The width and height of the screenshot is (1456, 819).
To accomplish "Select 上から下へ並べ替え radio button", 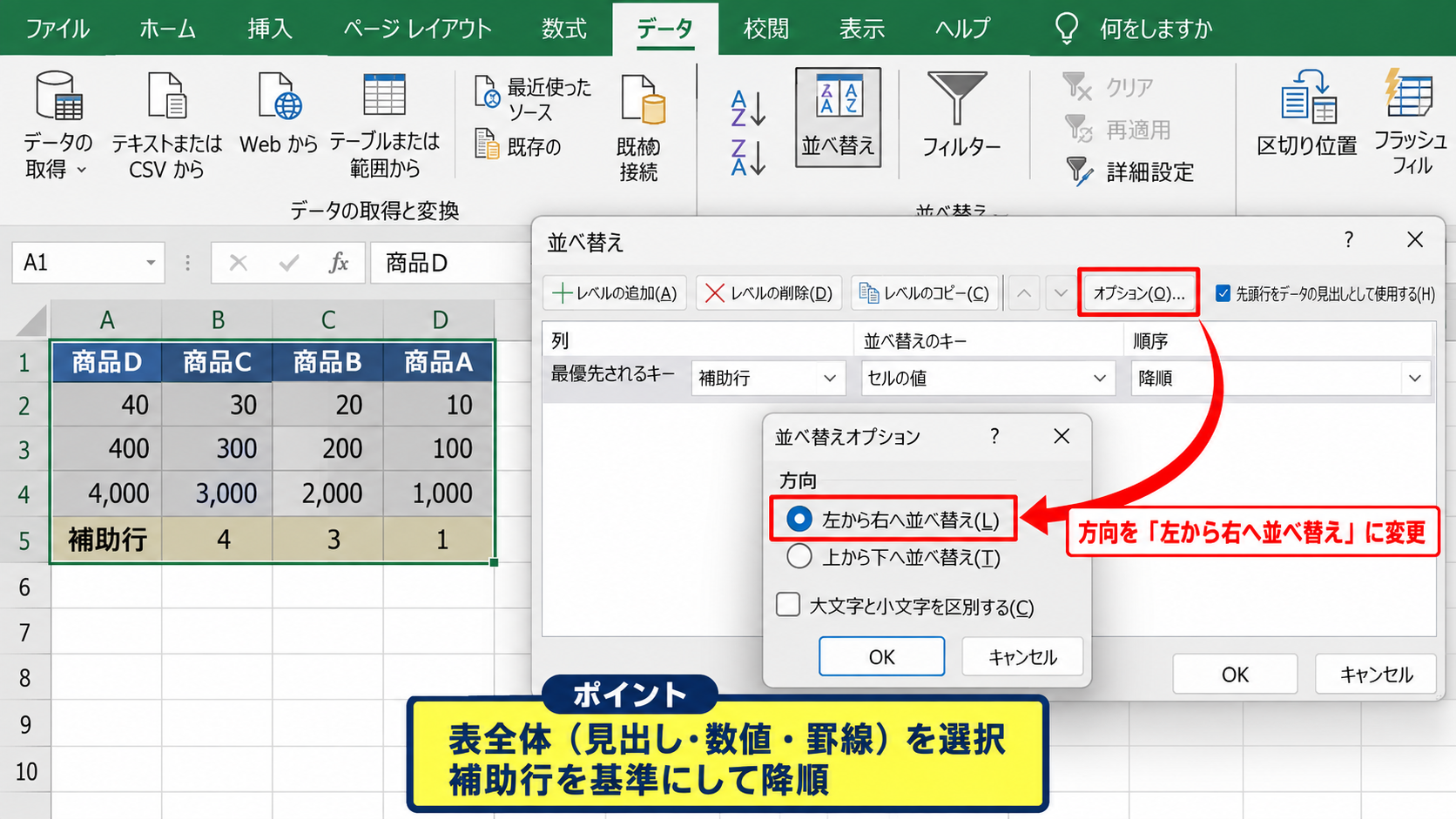I will pyautogui.click(x=799, y=556).
